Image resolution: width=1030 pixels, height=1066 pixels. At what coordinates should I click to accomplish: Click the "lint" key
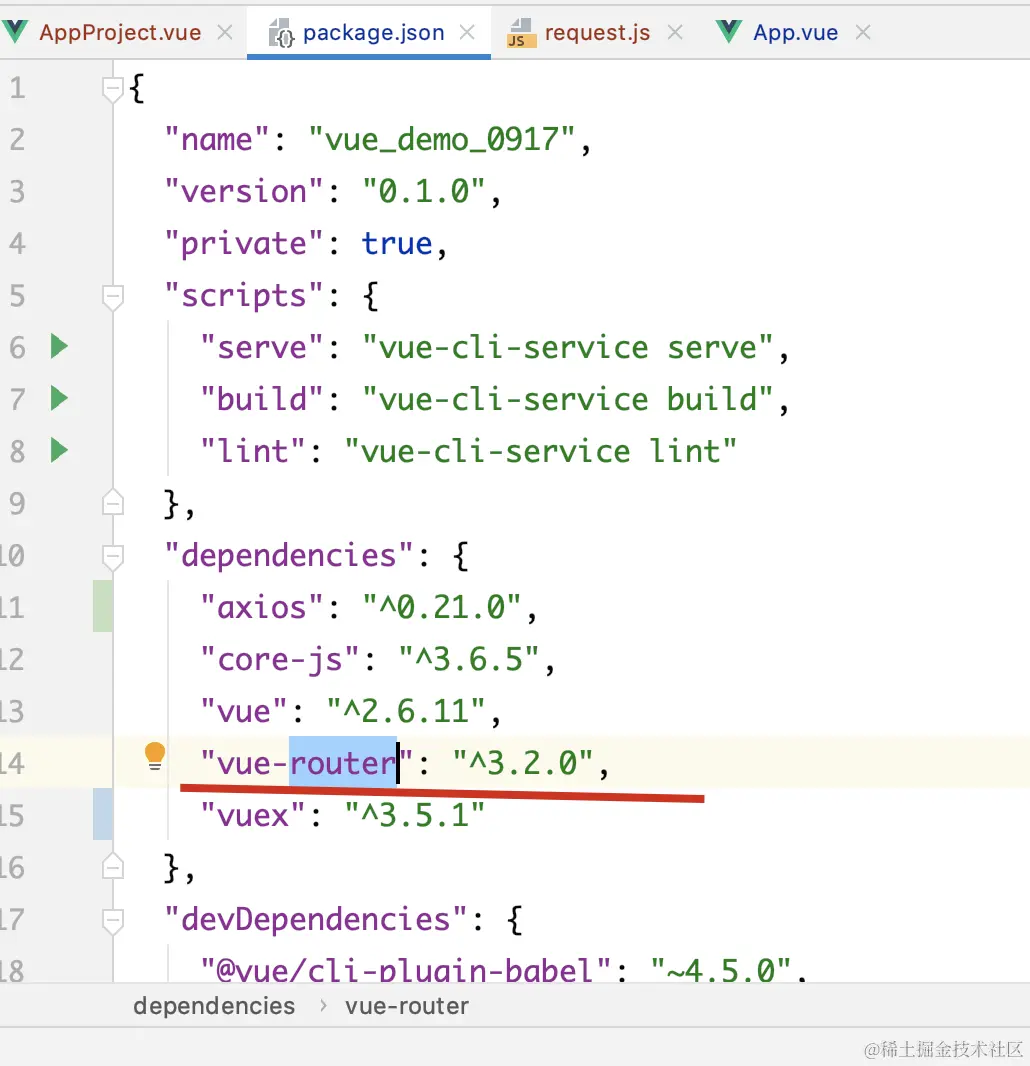tap(253, 451)
